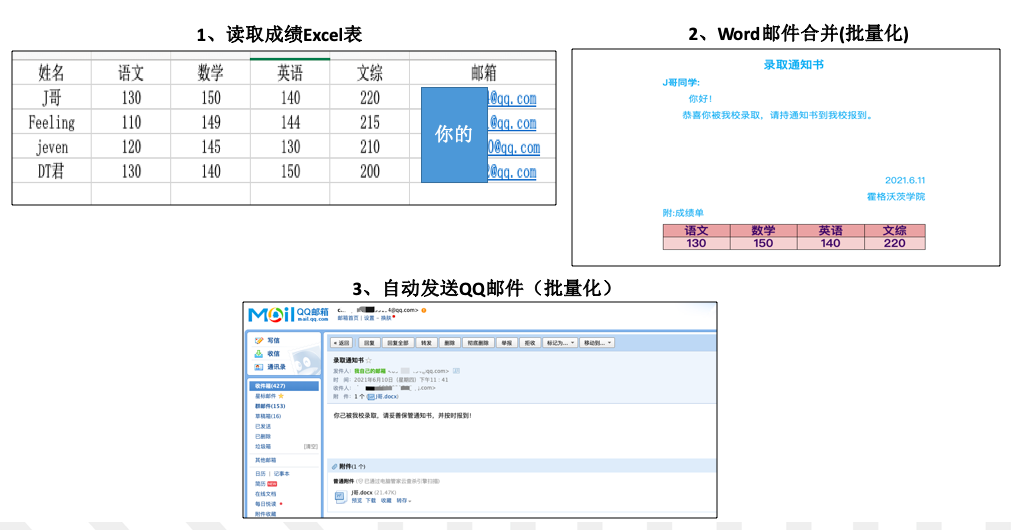The width and height of the screenshot is (1011, 530).
Task: Click the docx icon in the 附件 header line
Action: pyautogui.click(x=371, y=397)
